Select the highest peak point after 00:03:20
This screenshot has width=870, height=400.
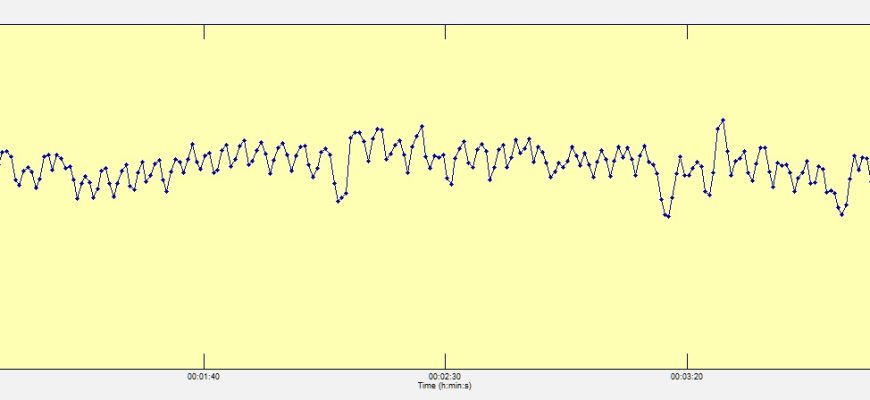click(722, 120)
